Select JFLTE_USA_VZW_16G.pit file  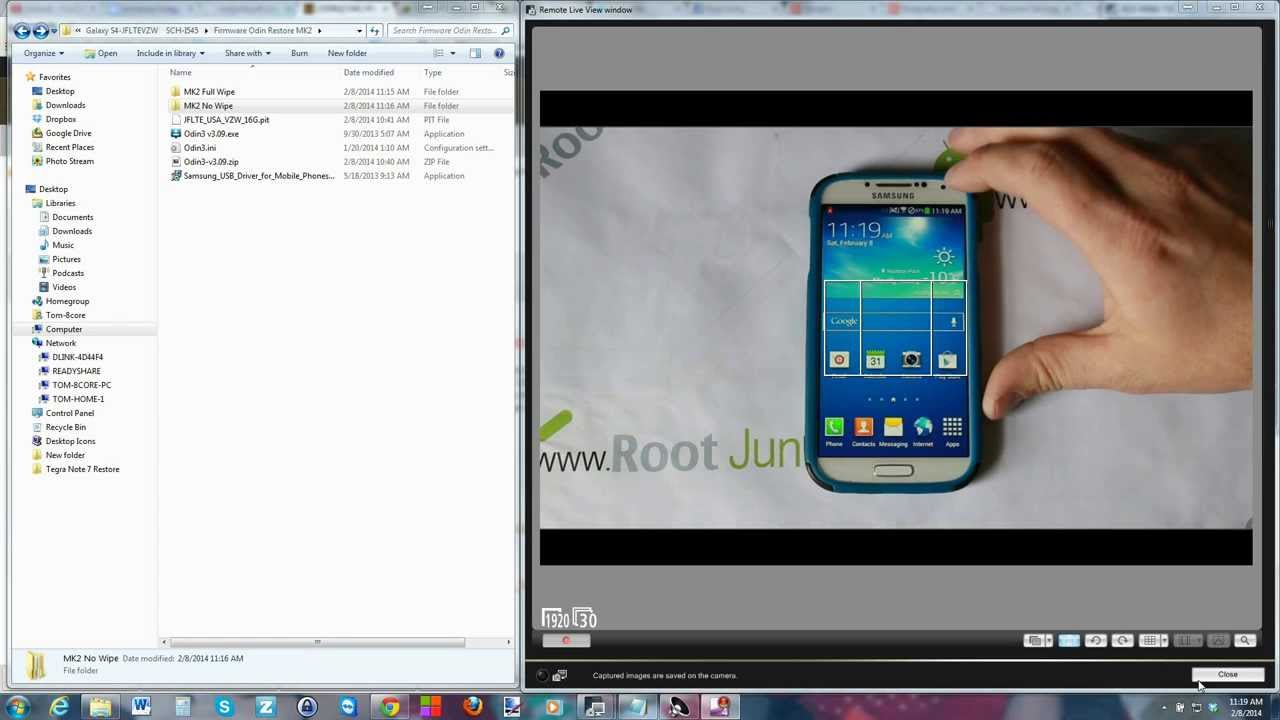point(226,120)
